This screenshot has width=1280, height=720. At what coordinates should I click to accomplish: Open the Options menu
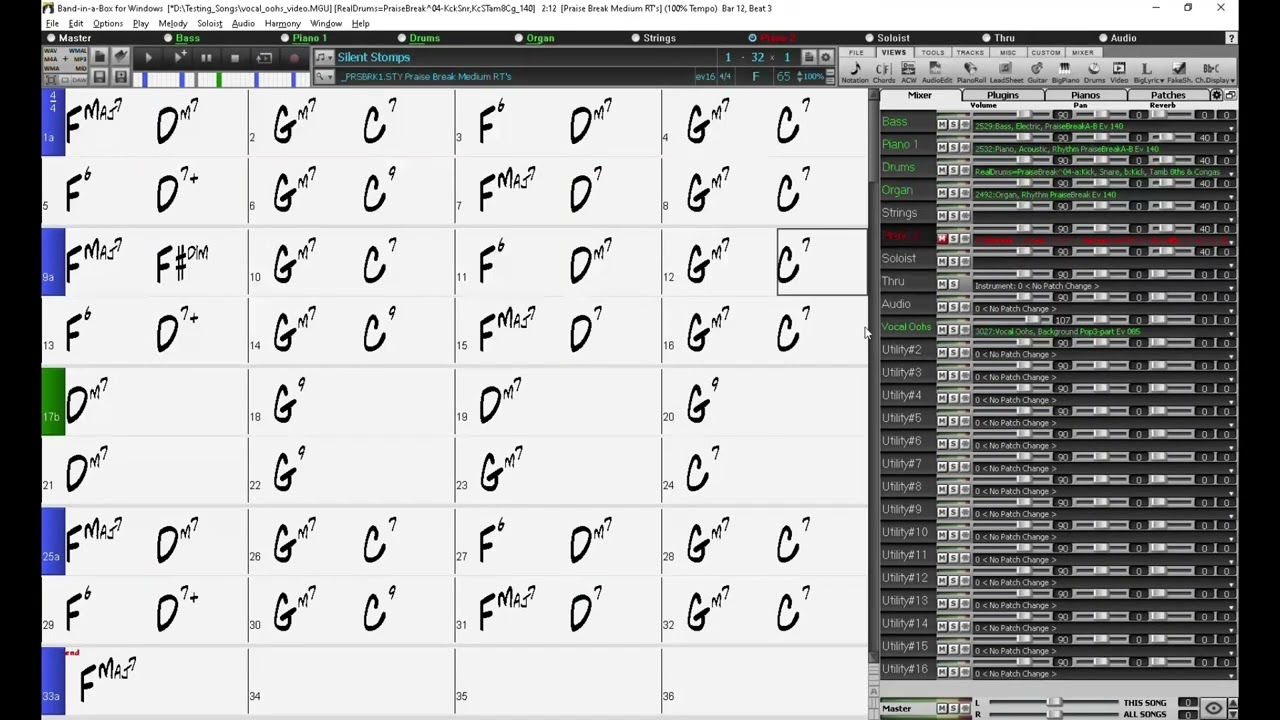pyautogui.click(x=107, y=23)
